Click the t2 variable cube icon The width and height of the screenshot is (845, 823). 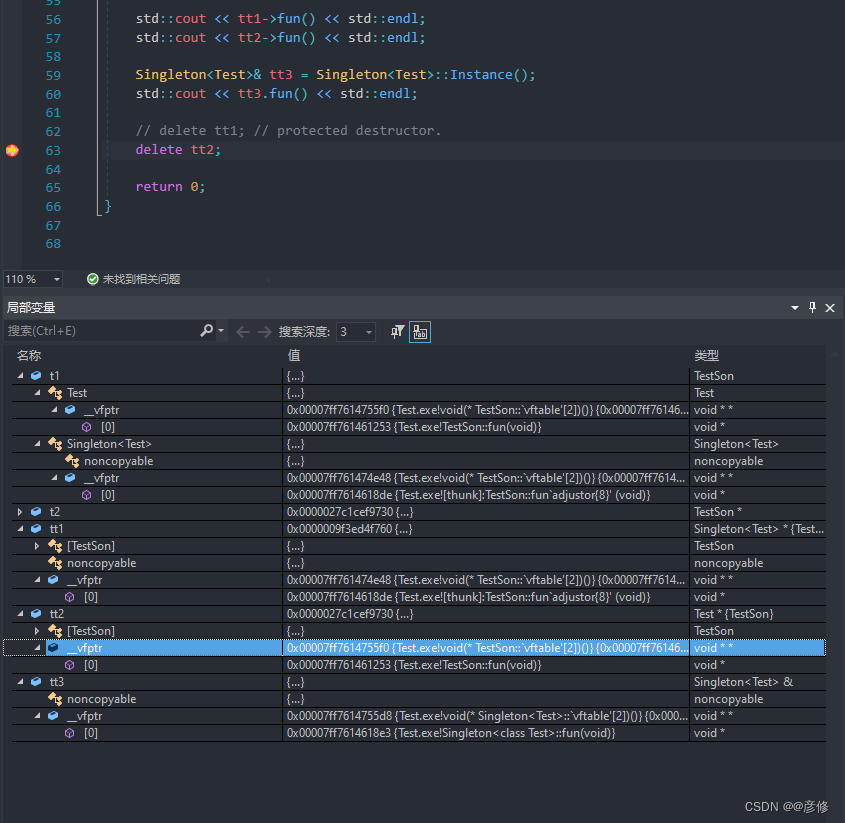coord(36,511)
